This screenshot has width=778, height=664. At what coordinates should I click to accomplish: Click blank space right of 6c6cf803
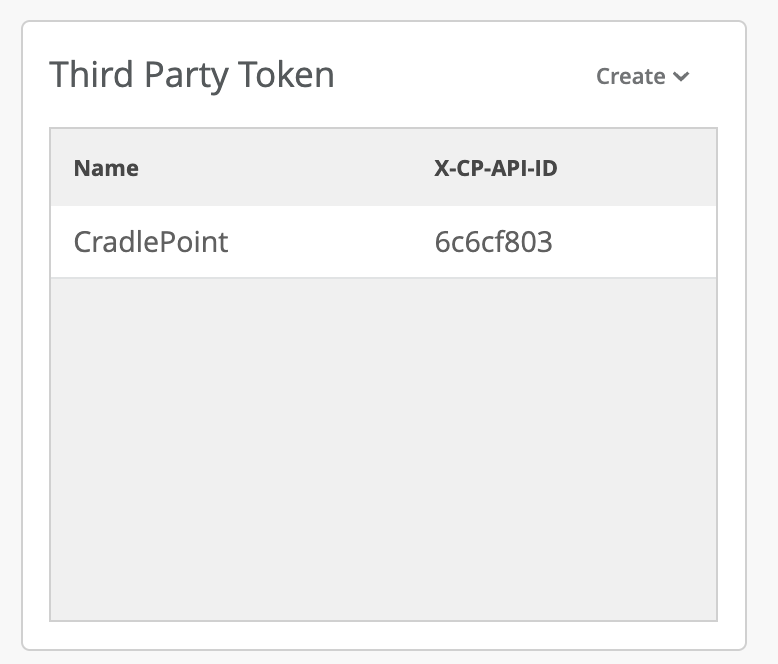coord(640,242)
